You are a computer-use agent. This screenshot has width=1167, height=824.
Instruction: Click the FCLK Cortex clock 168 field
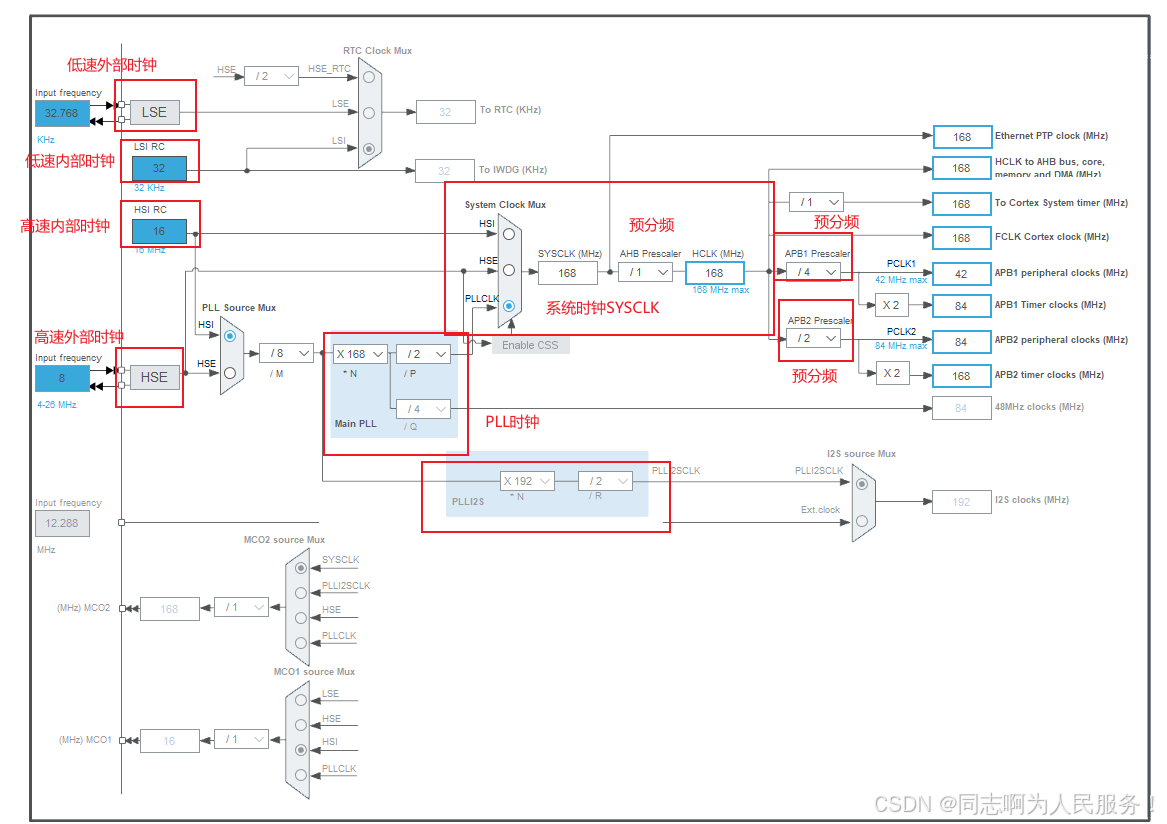(x=962, y=238)
